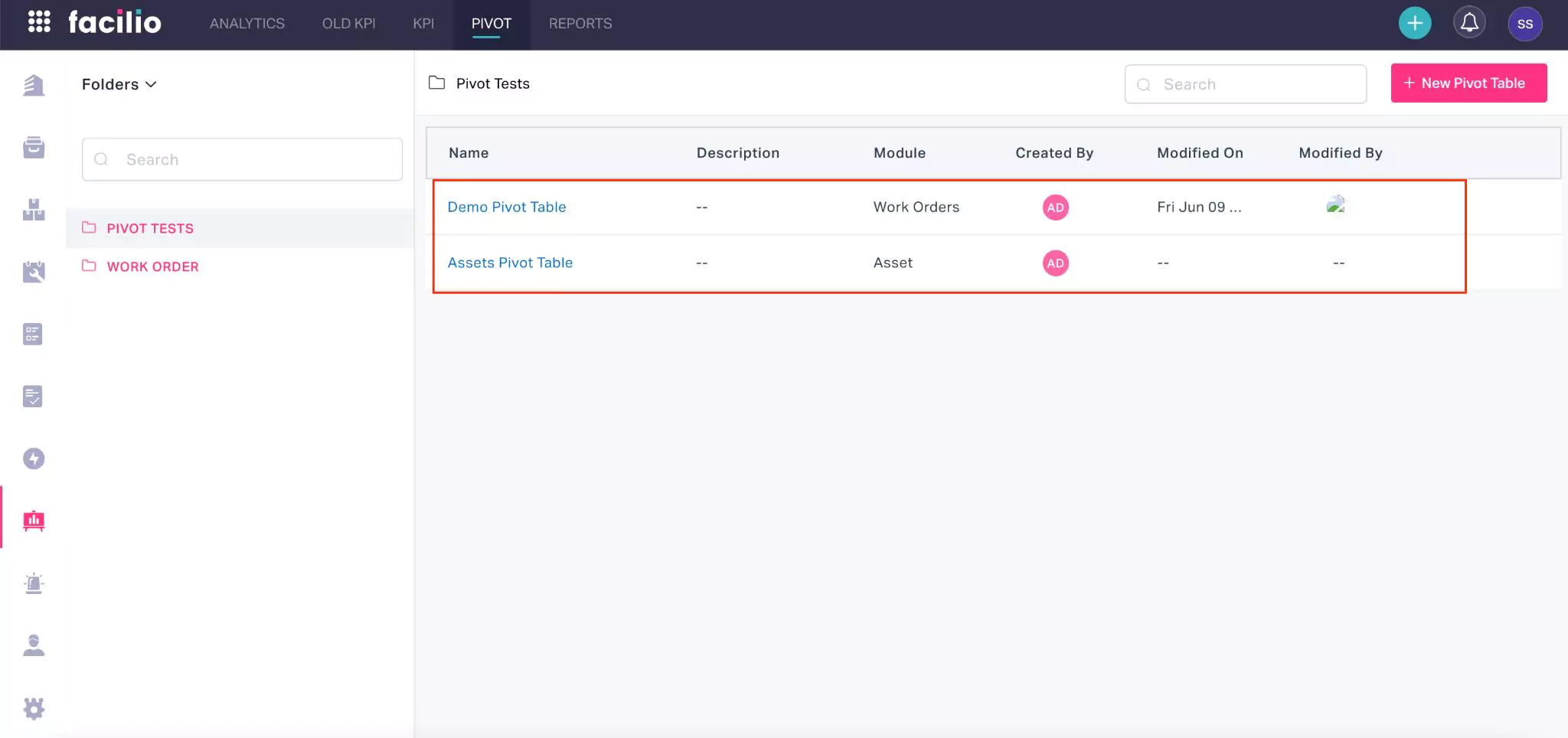Open the notifications bell
The height and width of the screenshot is (738, 1568).
(1468, 23)
